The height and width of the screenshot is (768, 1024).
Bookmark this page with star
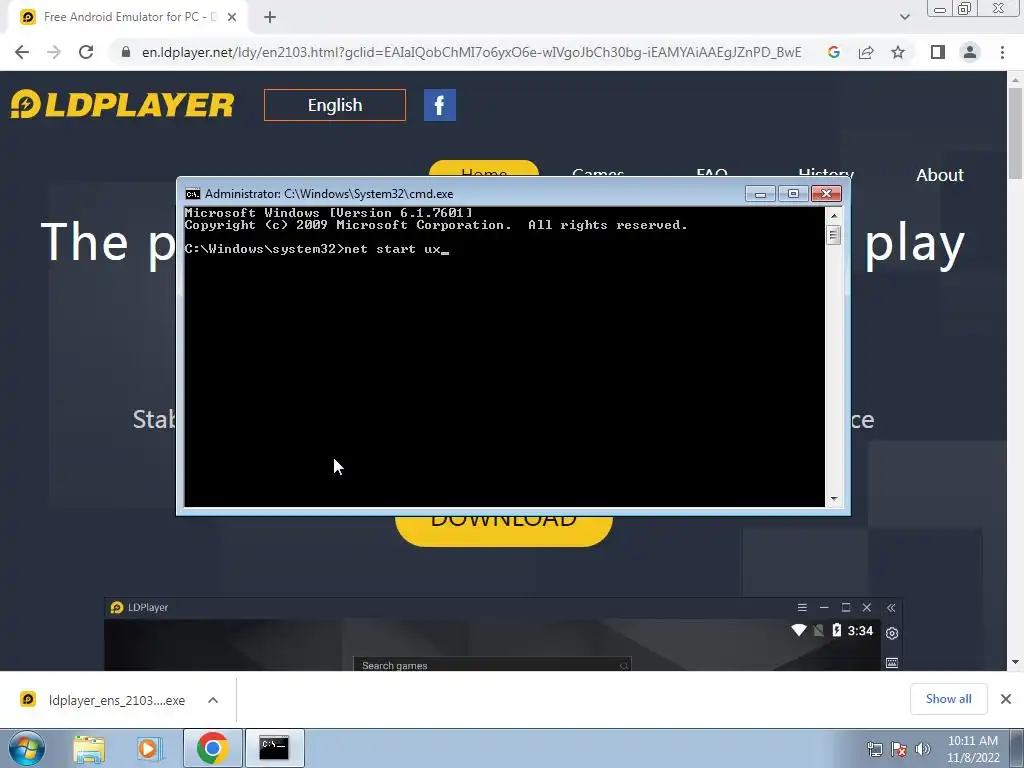tap(898, 52)
